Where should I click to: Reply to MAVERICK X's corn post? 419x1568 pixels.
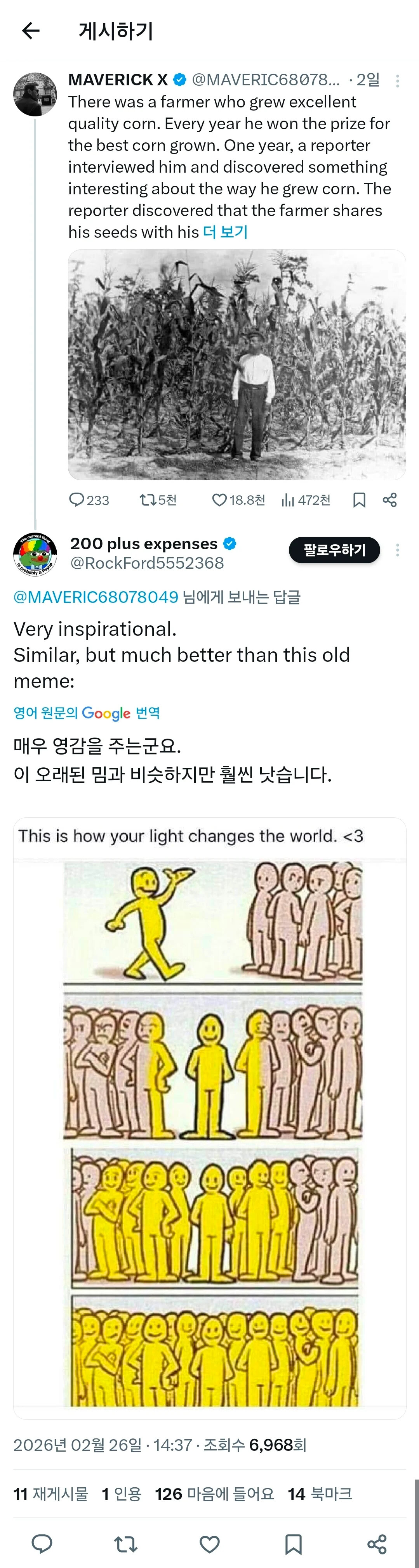tap(77, 500)
